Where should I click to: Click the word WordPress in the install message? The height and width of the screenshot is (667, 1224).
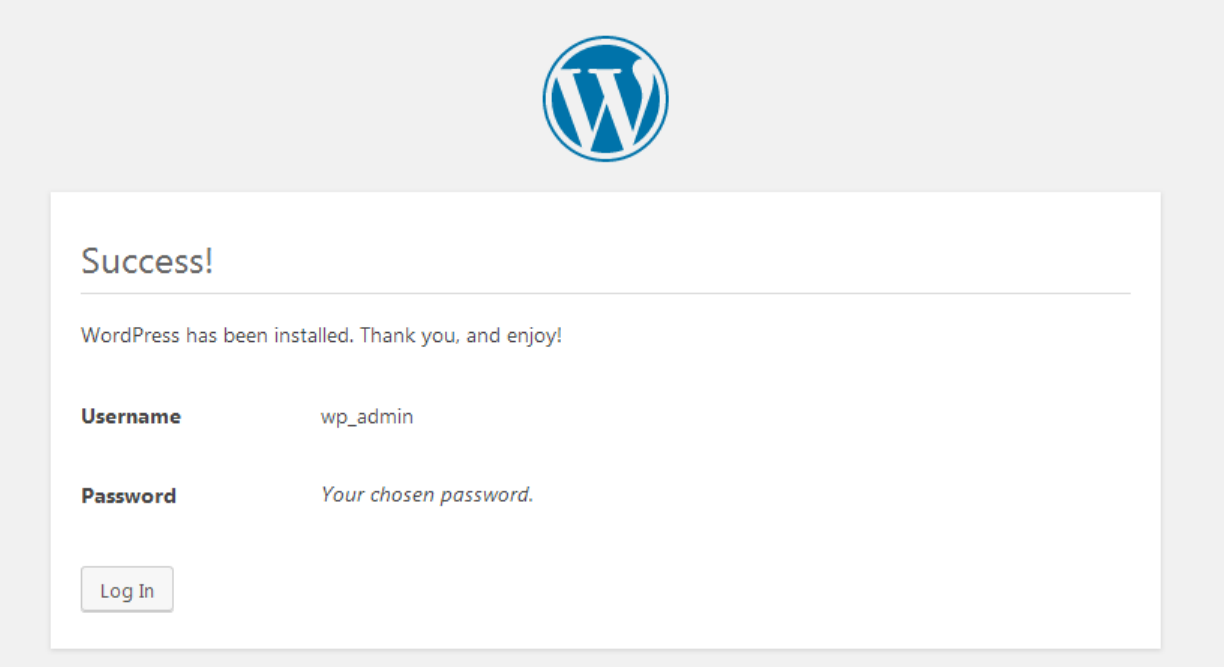coord(131,336)
